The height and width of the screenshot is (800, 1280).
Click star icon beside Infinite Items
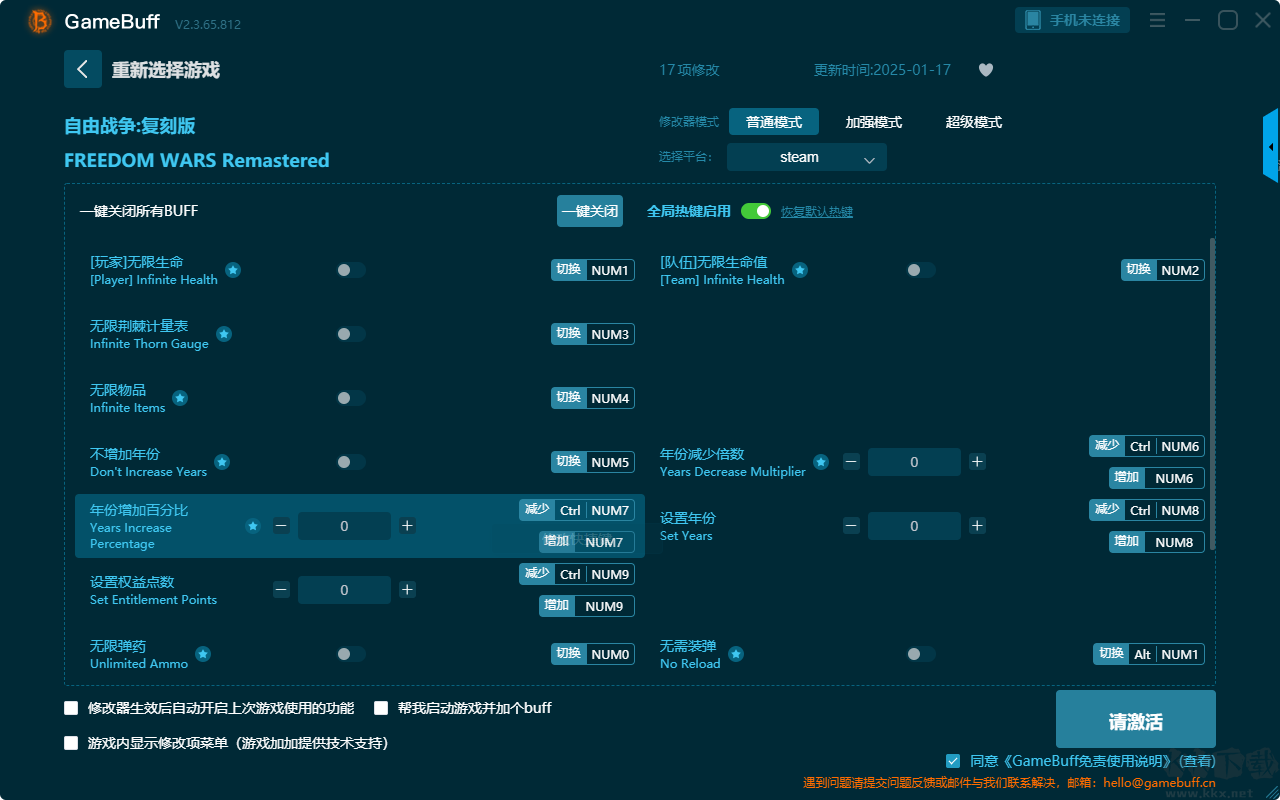click(x=180, y=398)
